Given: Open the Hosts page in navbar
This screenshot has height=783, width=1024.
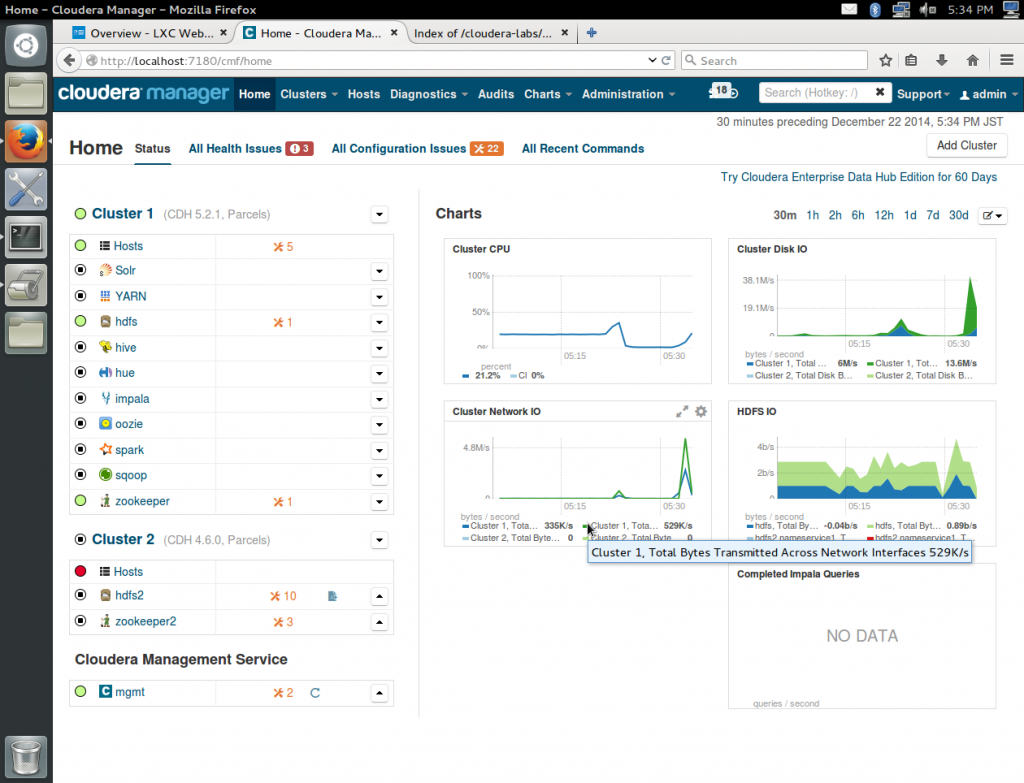Looking at the screenshot, I should coord(364,94).
